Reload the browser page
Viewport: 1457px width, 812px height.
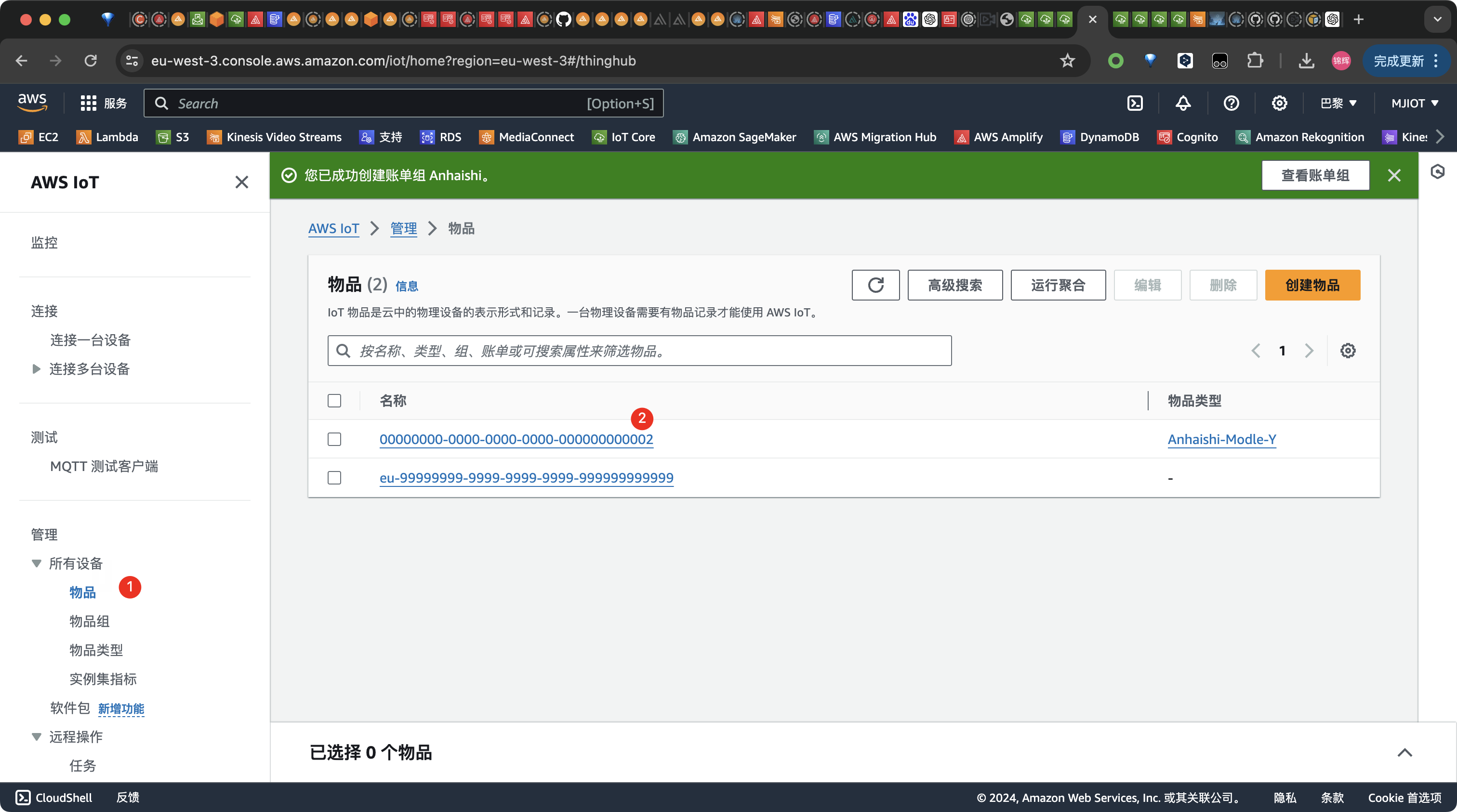click(91, 61)
